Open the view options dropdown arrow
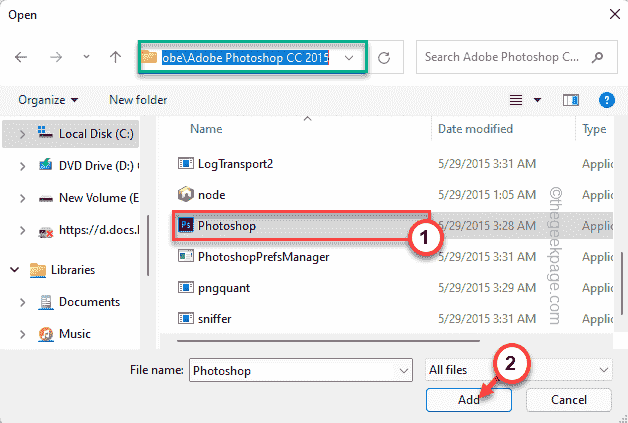The image size is (628, 423). pos(537,100)
